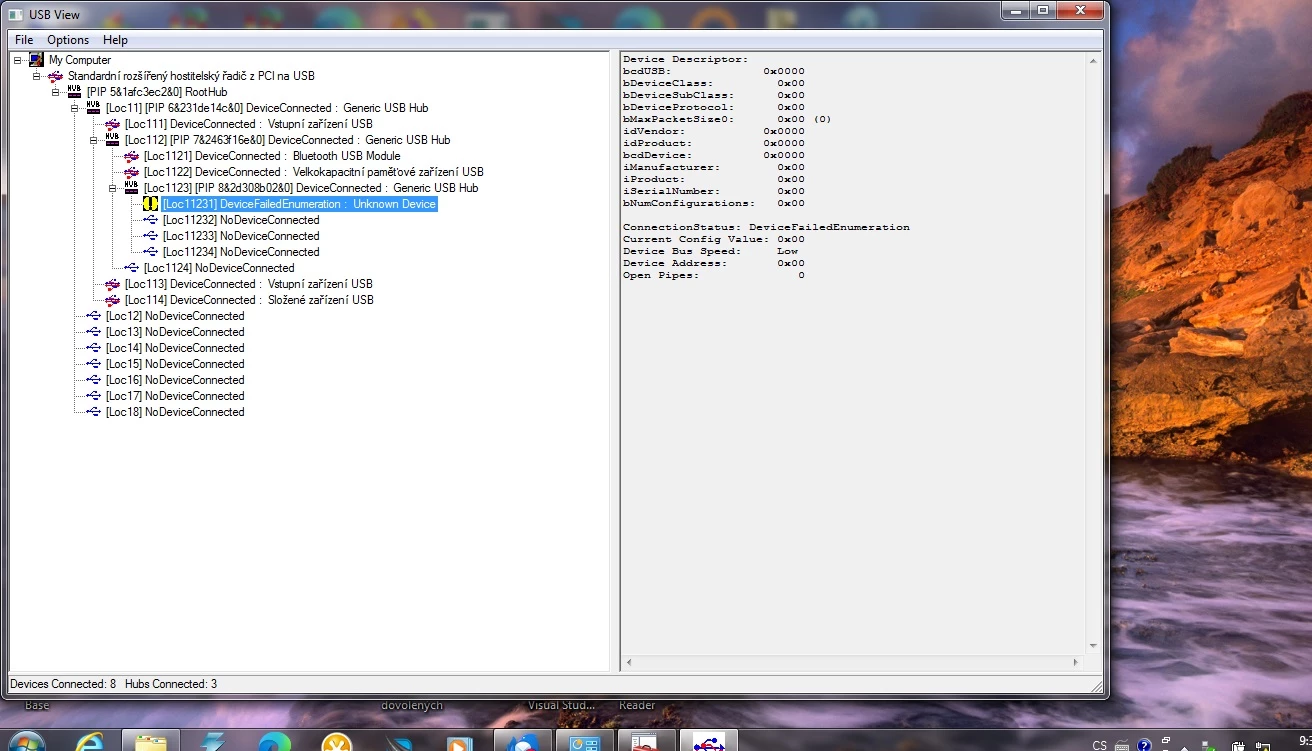Click the Loc1123 Generic USB Hub icon
Screen dimensions: 1312x751
coord(131,188)
